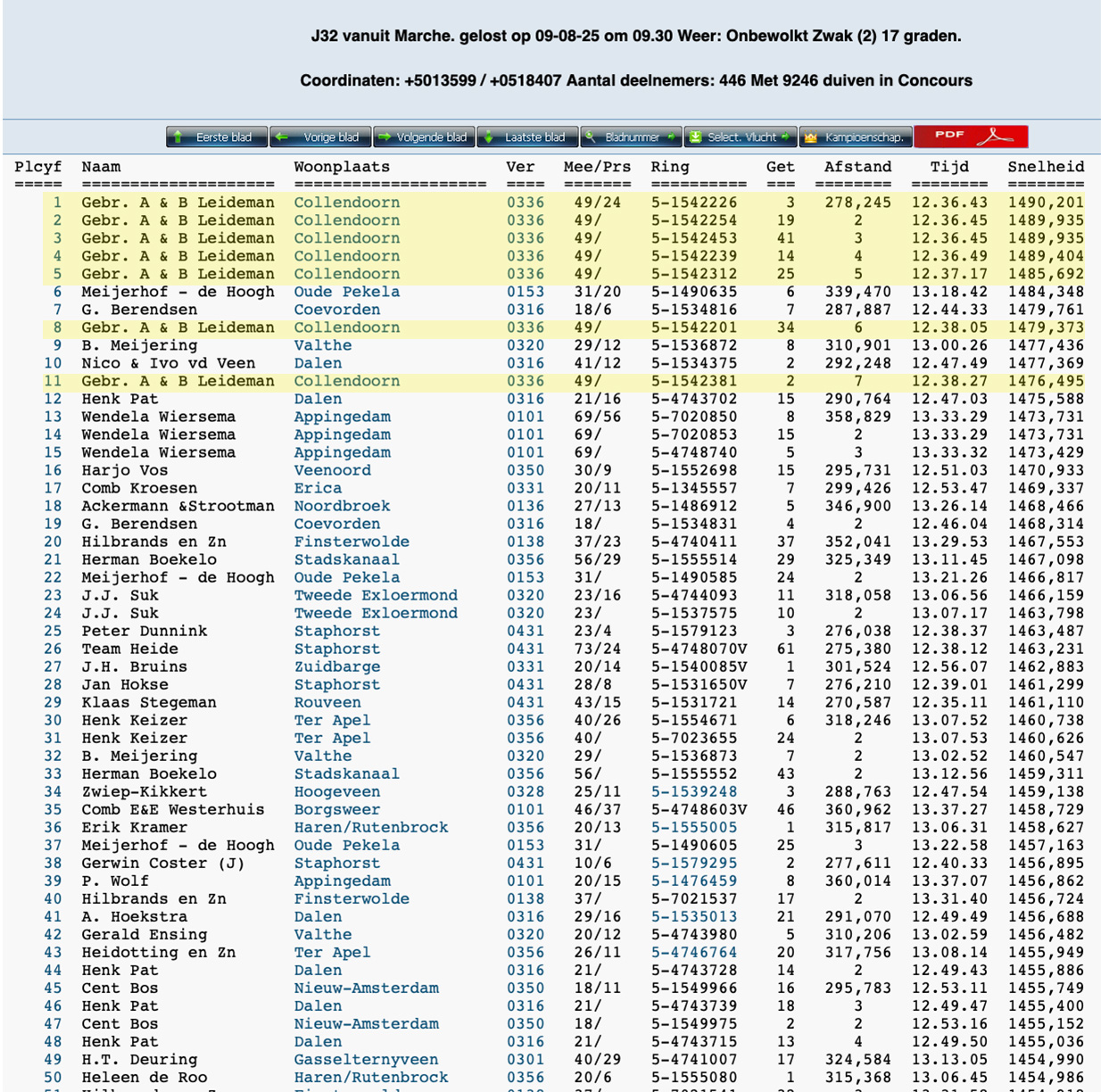Open the Hoogeveen town link
Image resolution: width=1101 pixels, height=1092 pixels.
tap(337, 791)
